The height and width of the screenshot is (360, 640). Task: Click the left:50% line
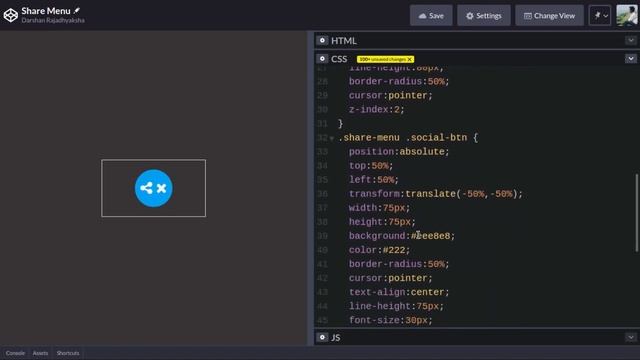point(373,180)
